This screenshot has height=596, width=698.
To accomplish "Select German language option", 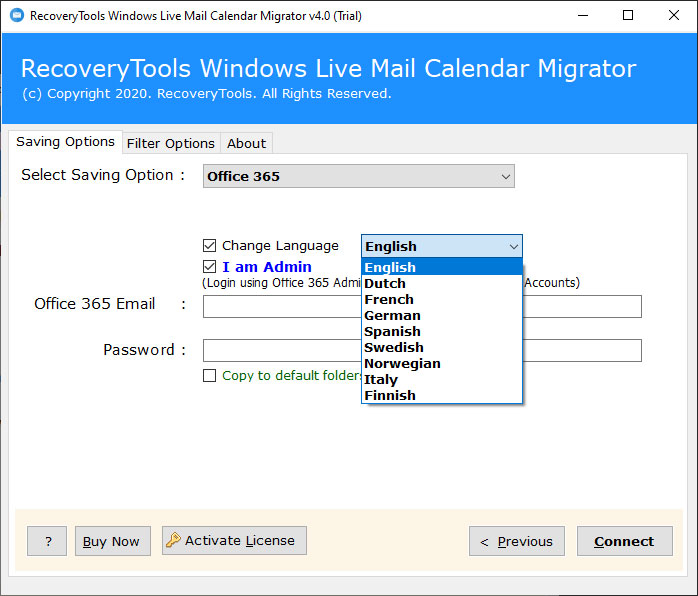I will pyautogui.click(x=442, y=315).
